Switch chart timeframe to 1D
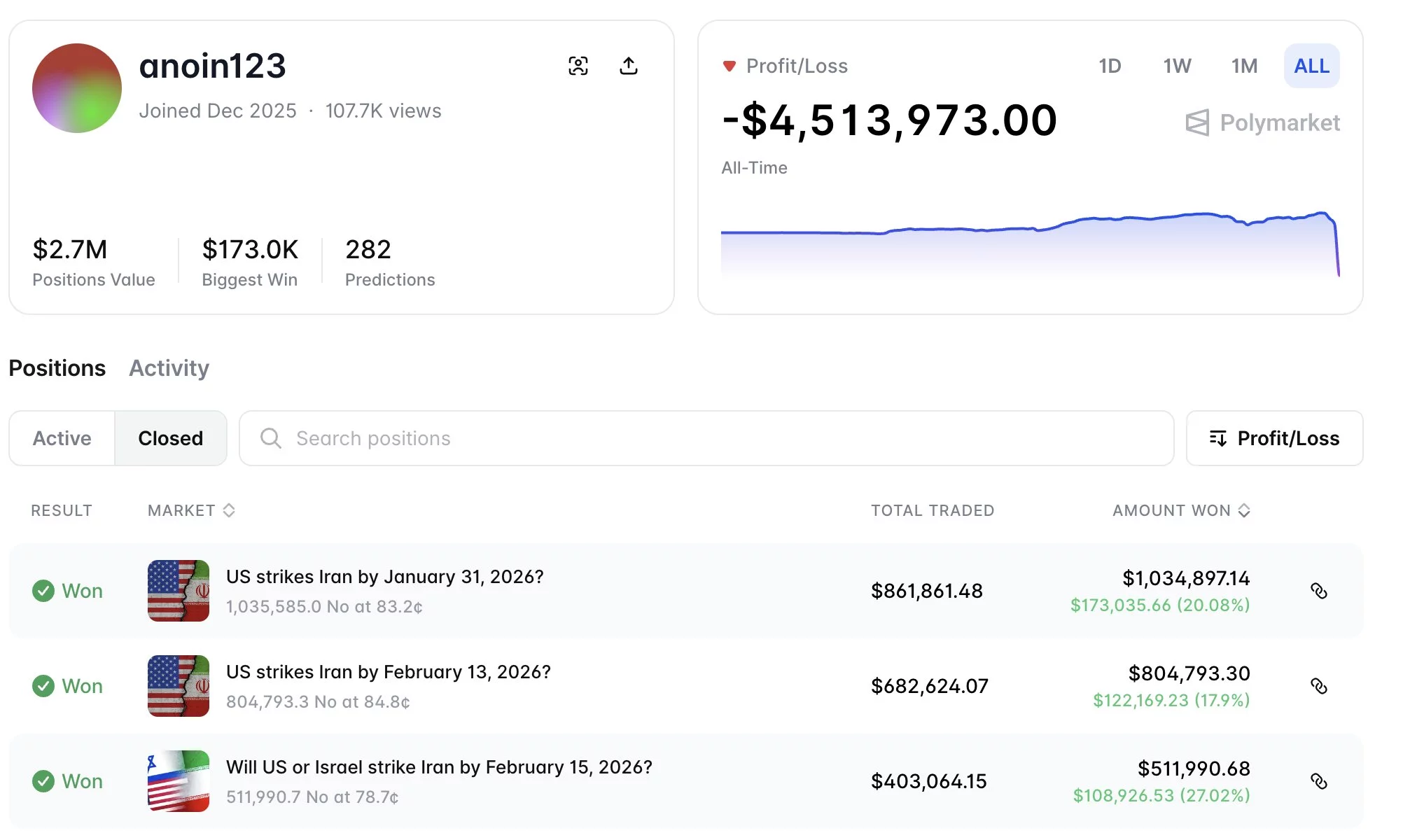The width and height of the screenshot is (1410, 840). [x=1111, y=65]
